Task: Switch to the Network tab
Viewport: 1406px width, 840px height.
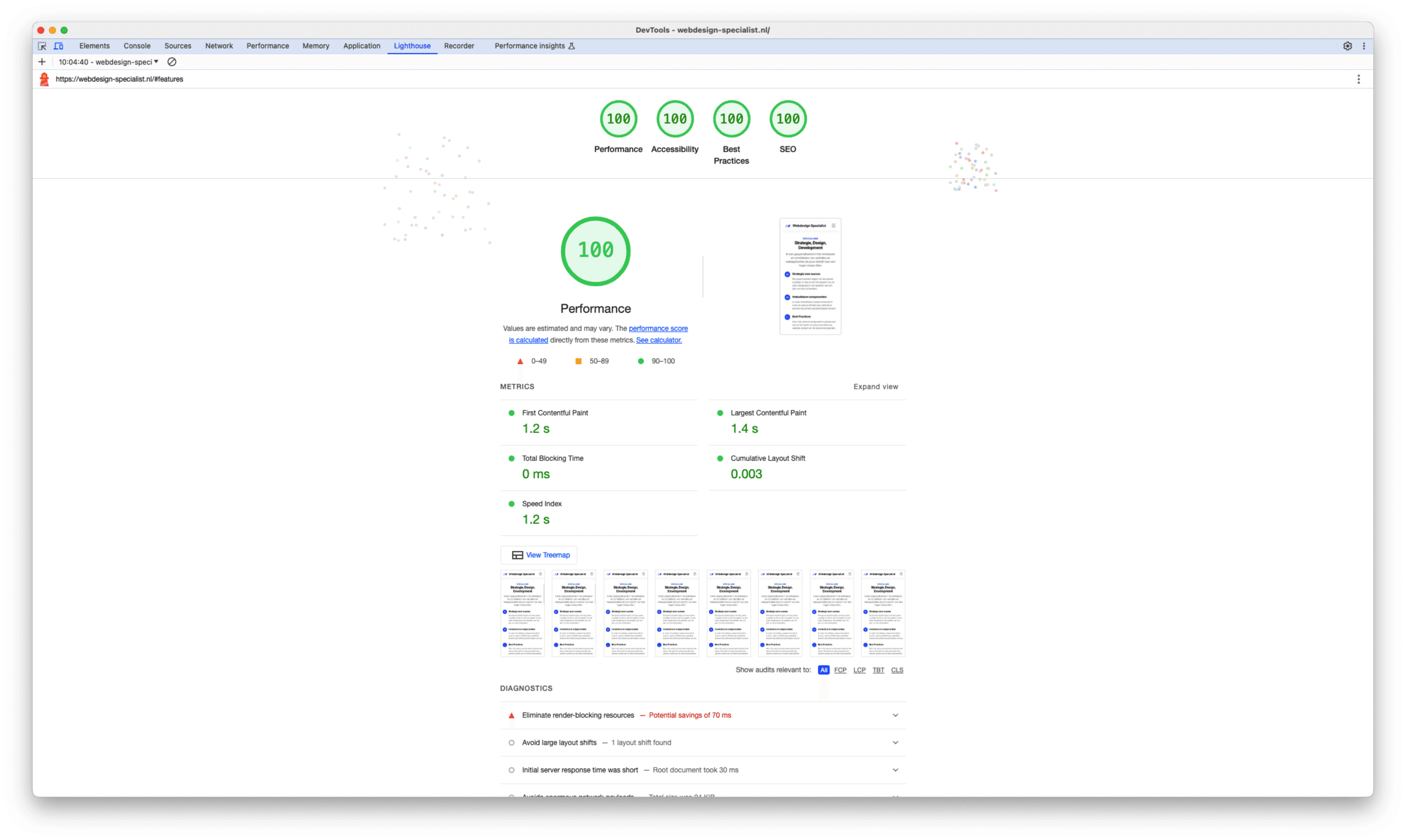Action: [x=219, y=46]
